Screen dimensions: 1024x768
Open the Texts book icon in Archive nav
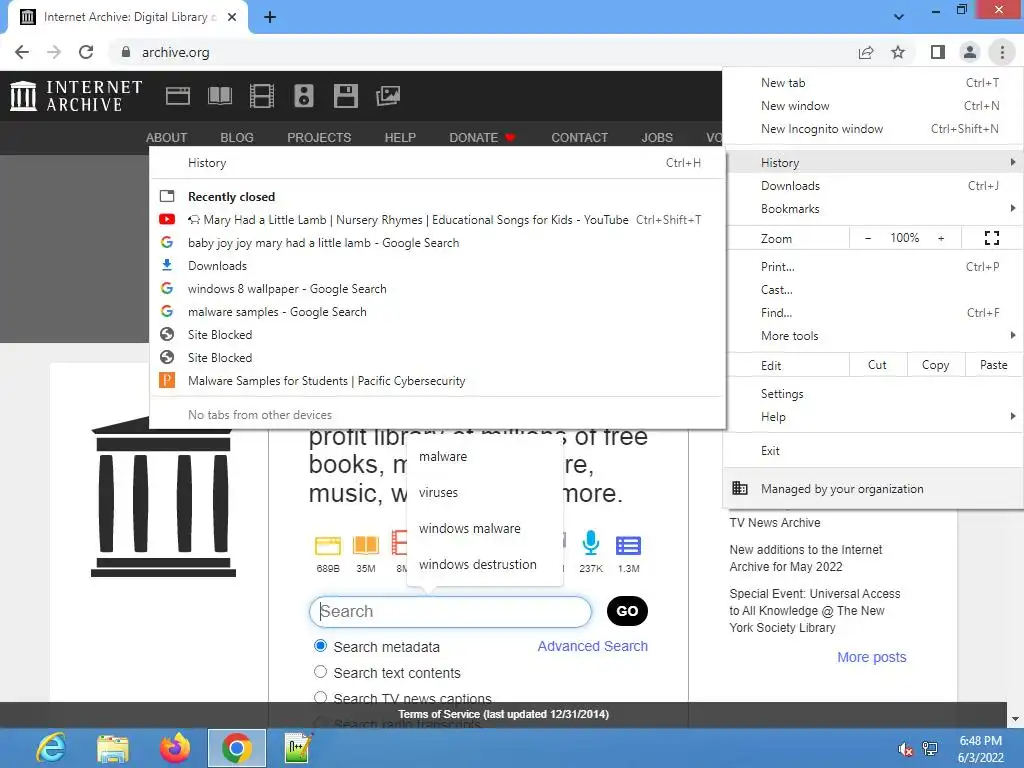coord(219,96)
